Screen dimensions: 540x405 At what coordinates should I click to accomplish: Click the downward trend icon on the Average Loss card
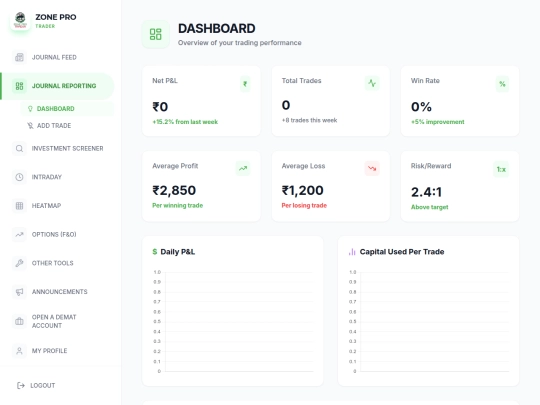pos(372,168)
